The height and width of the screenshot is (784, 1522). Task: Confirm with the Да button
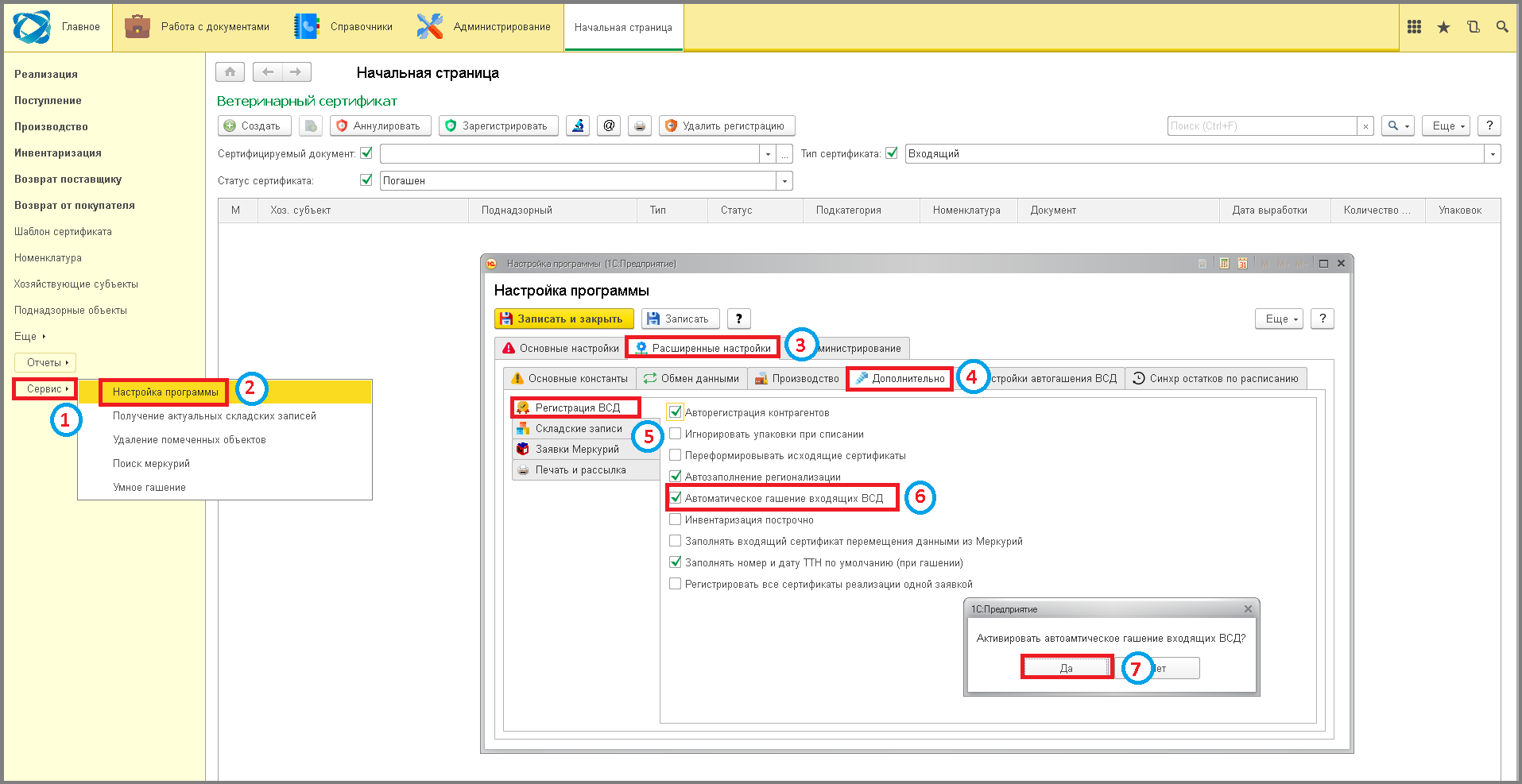coord(1067,668)
